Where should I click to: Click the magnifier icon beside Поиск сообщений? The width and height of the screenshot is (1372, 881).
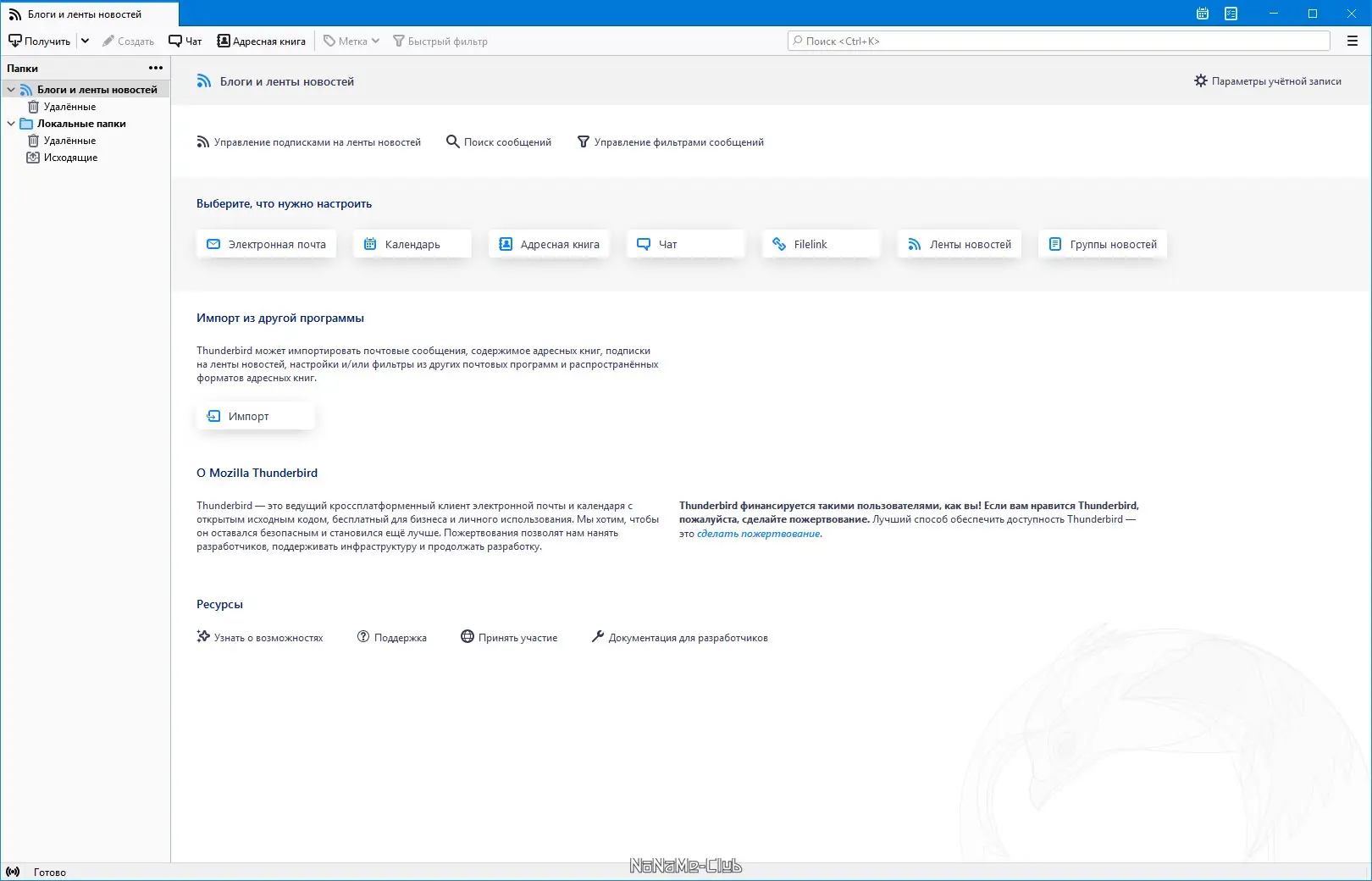(x=453, y=142)
